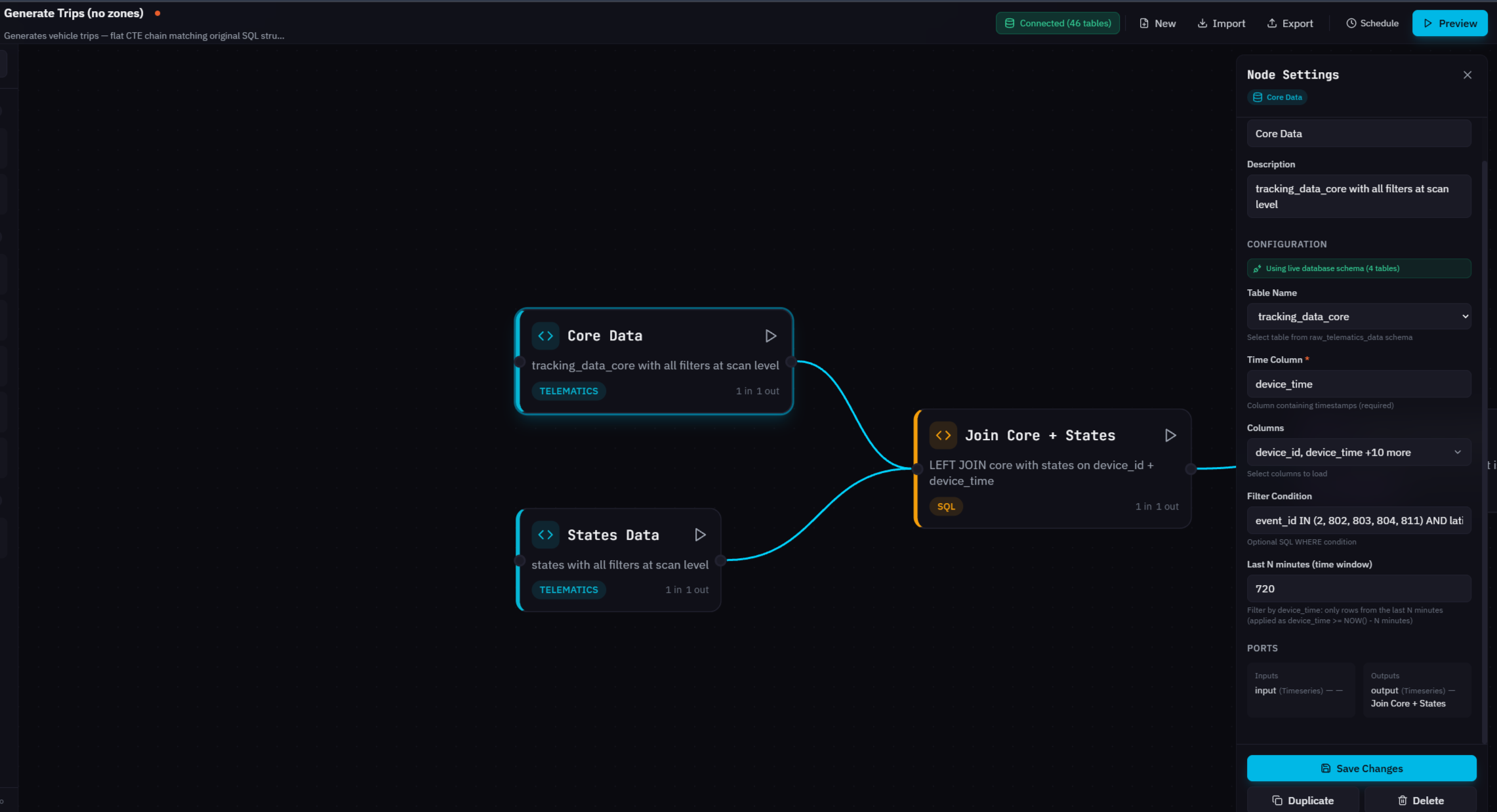
Task: Save Changes to the node
Action: tap(1361, 768)
